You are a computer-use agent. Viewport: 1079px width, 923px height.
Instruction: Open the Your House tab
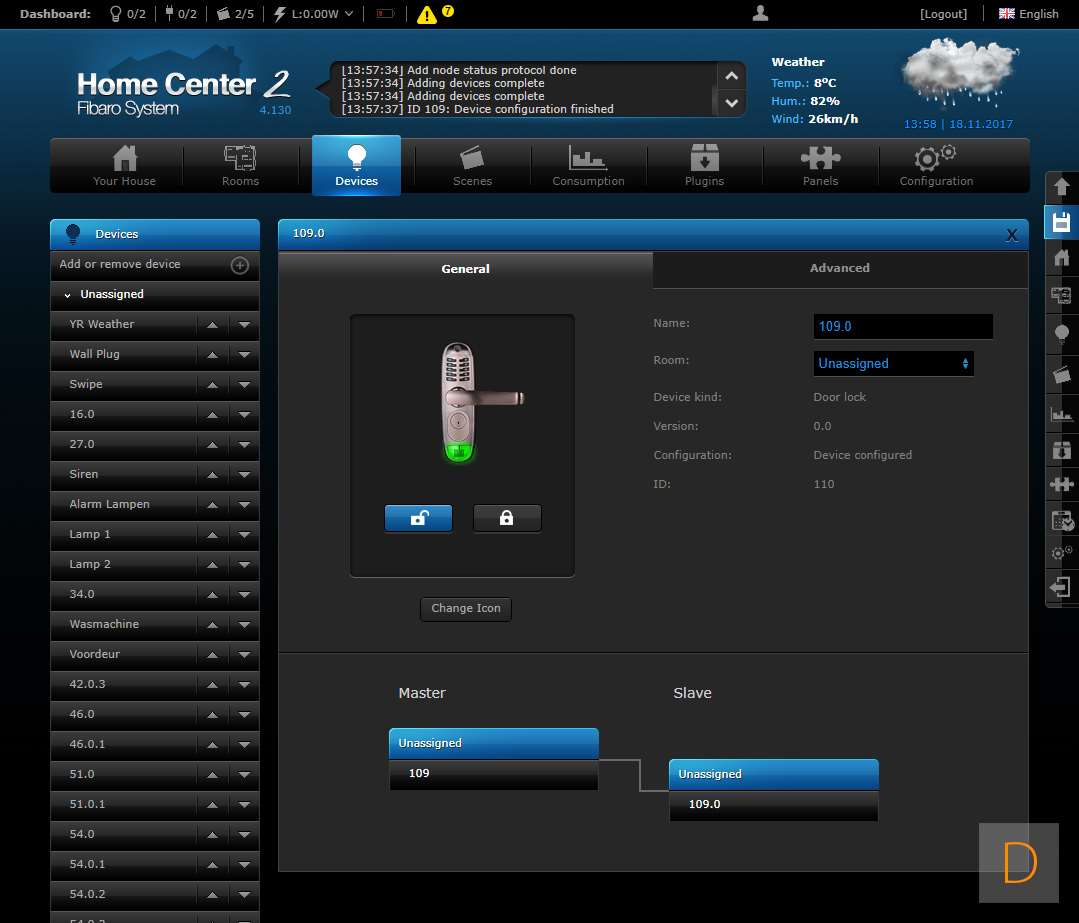pyautogui.click(x=125, y=166)
